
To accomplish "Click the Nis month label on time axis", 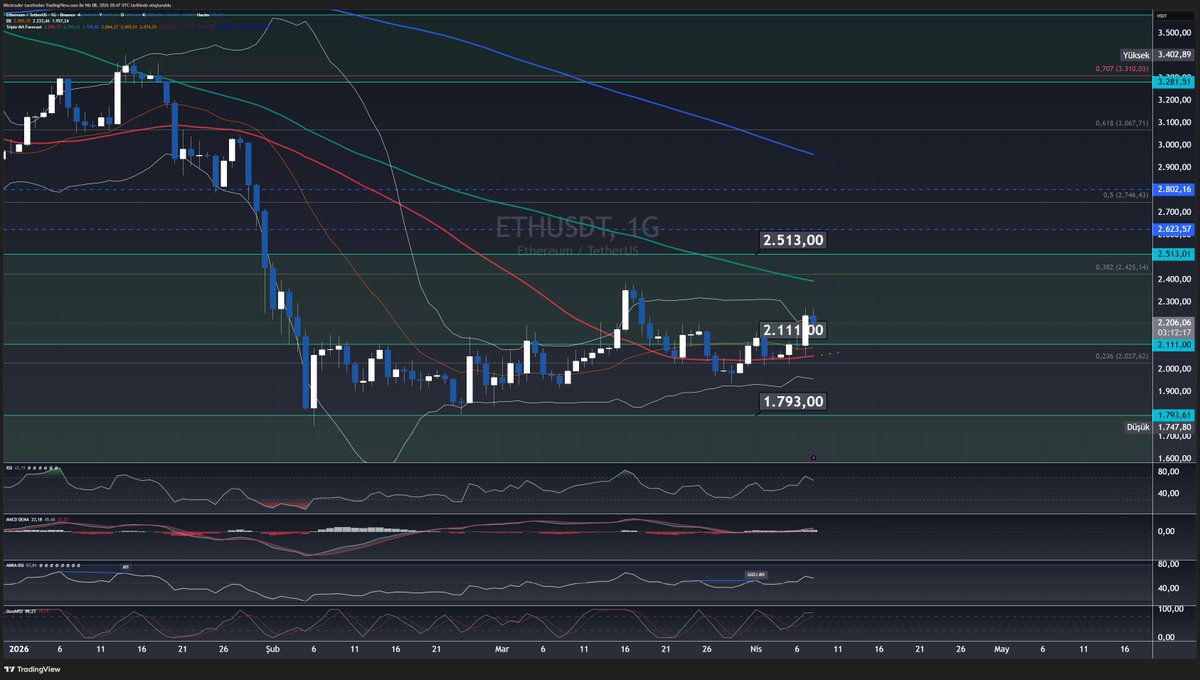I will point(756,649).
